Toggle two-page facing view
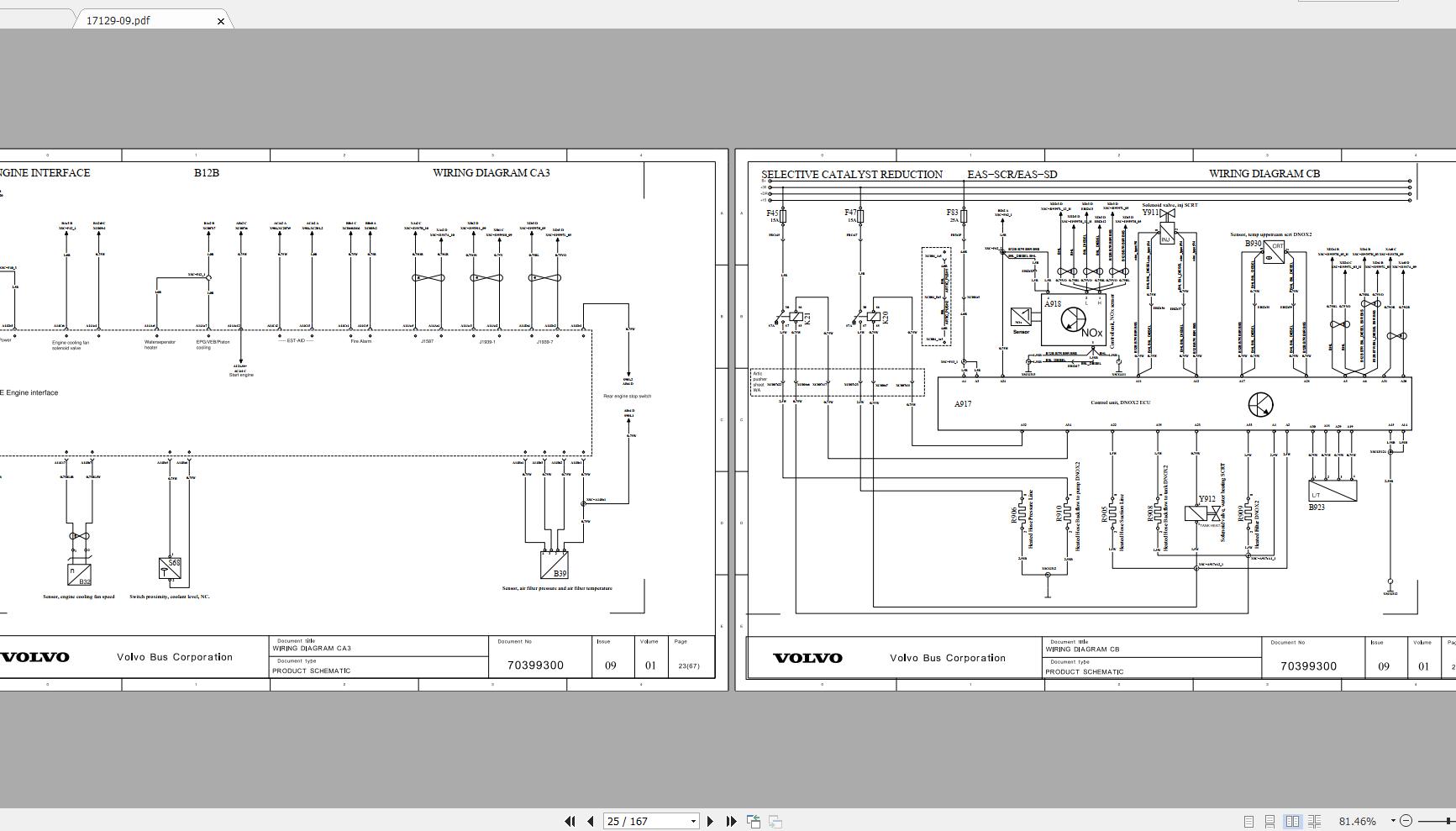Screen dimensions: 1456x831 coord(1292,821)
